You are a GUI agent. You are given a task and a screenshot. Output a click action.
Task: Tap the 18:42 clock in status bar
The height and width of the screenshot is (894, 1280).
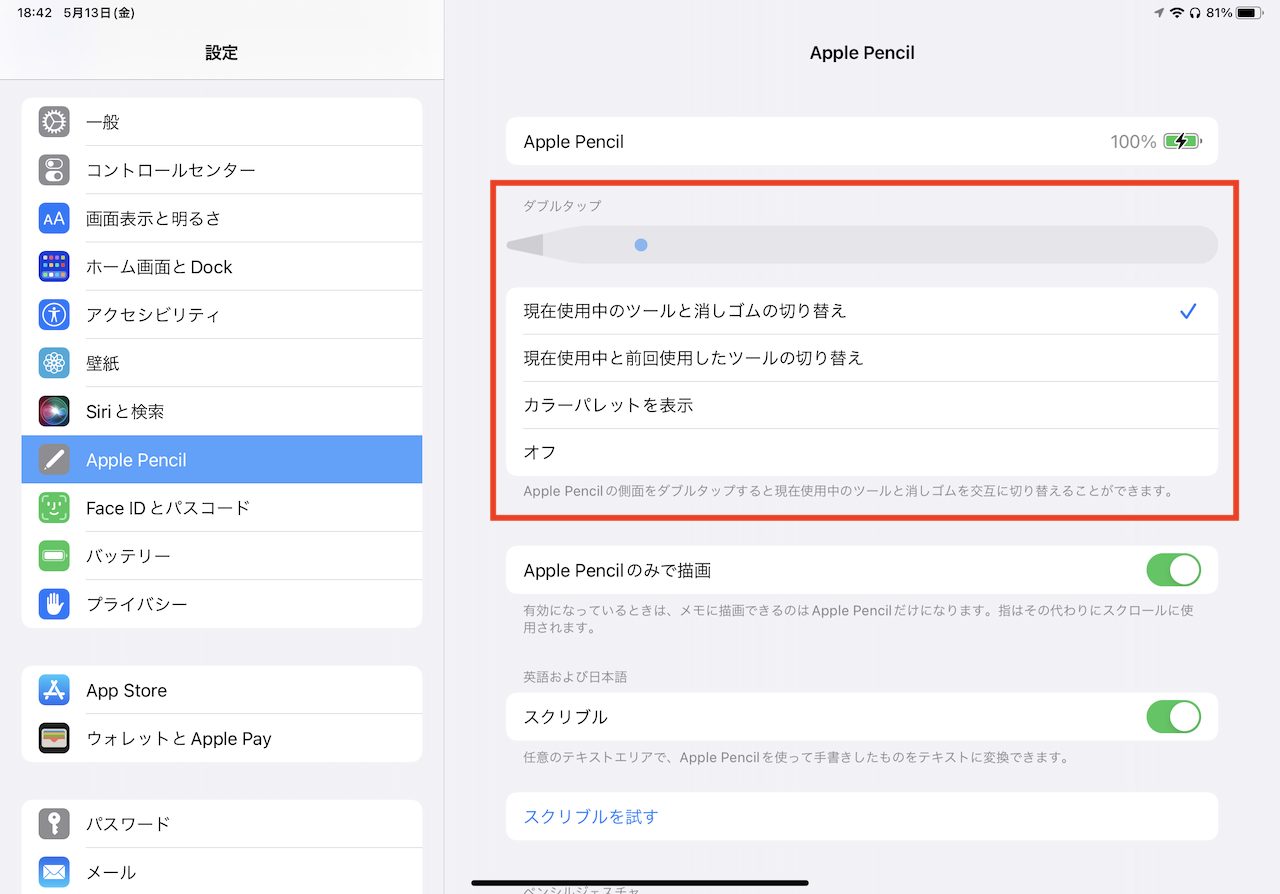(x=35, y=13)
